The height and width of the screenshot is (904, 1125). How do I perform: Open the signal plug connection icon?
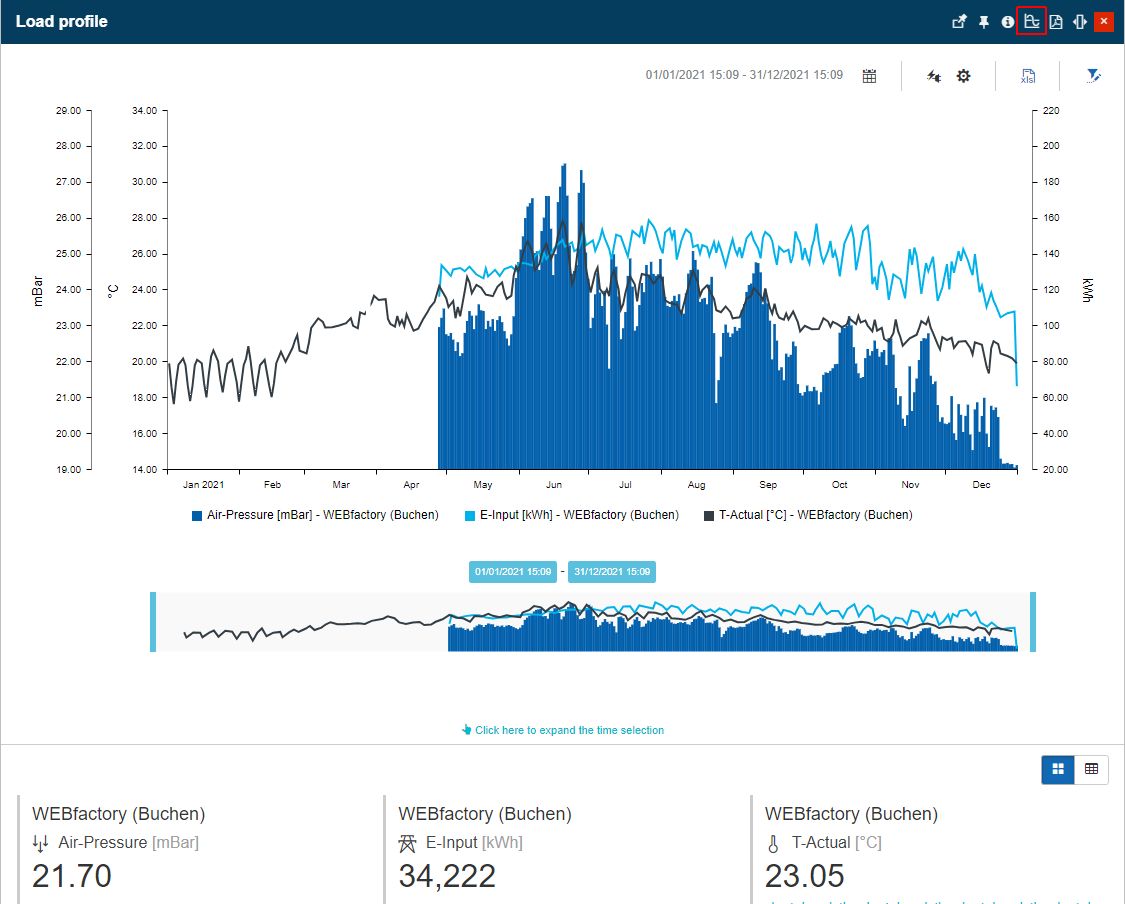933,76
